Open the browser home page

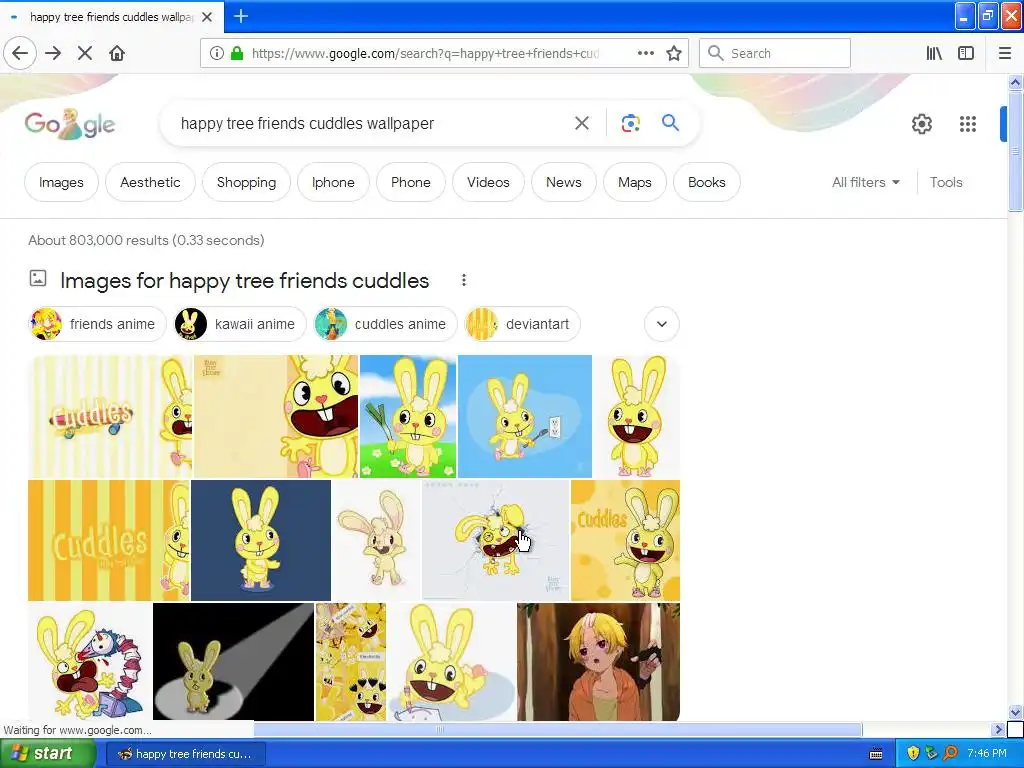pyautogui.click(x=117, y=53)
